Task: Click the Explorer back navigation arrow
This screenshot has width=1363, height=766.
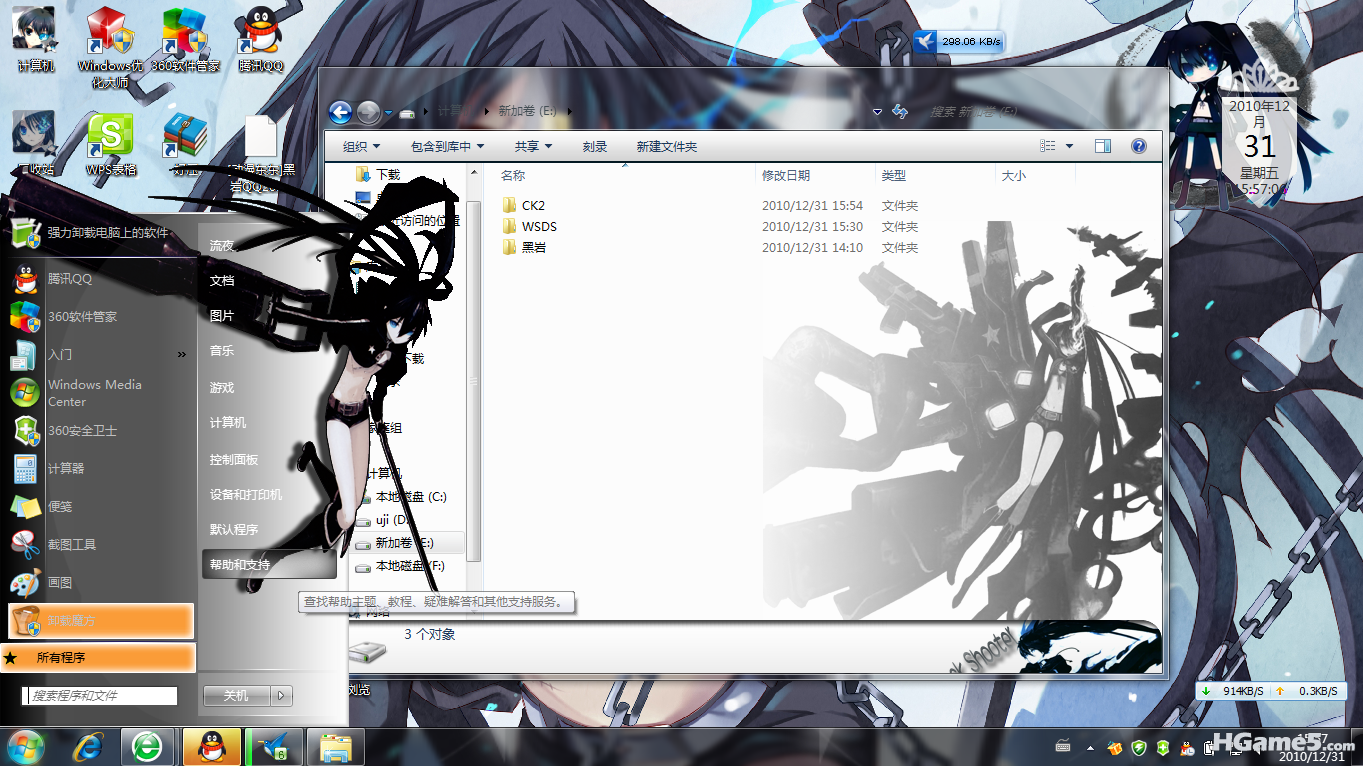Action: 340,112
